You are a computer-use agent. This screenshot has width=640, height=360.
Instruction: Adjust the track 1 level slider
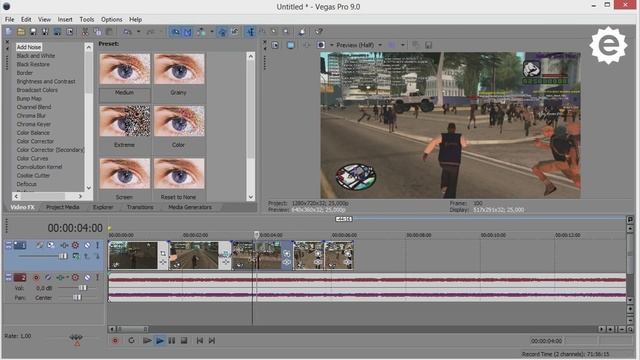coord(62,256)
